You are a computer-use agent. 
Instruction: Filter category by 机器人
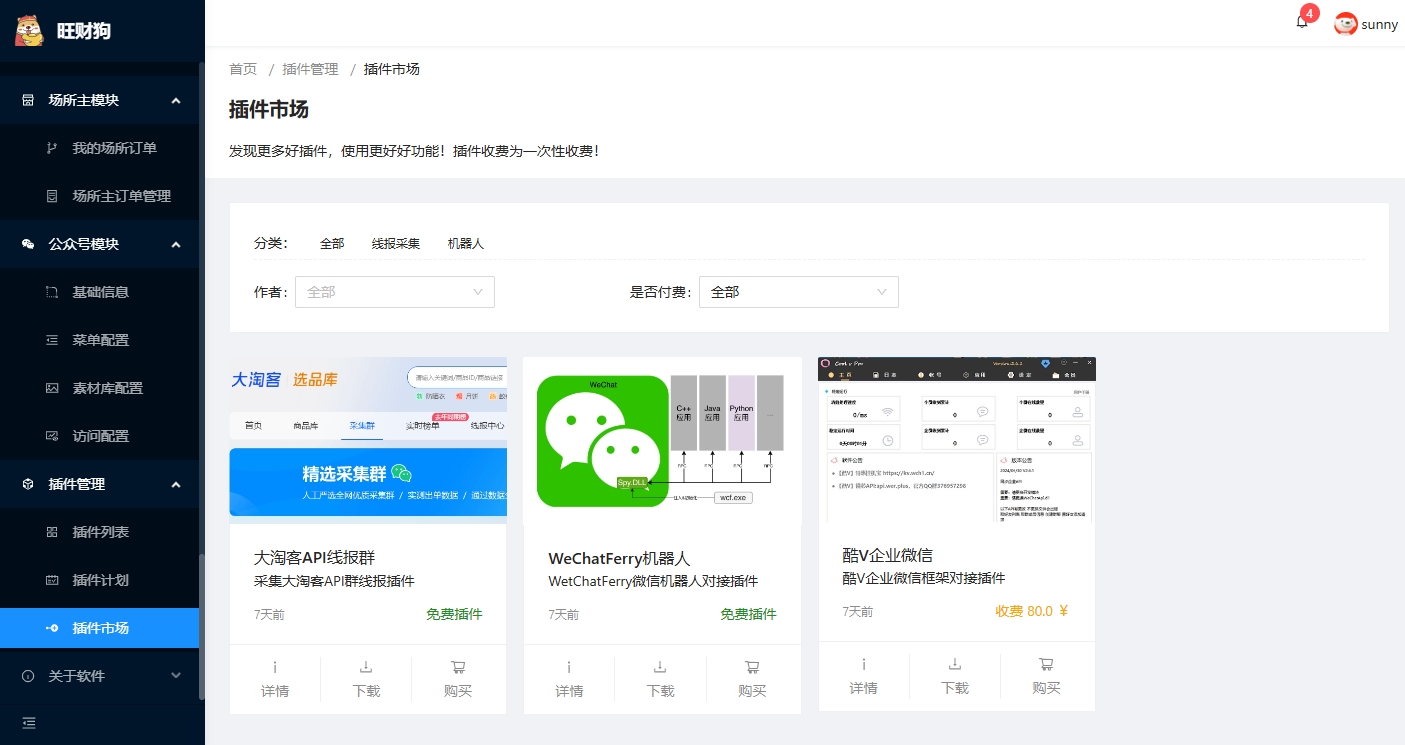tap(465, 244)
